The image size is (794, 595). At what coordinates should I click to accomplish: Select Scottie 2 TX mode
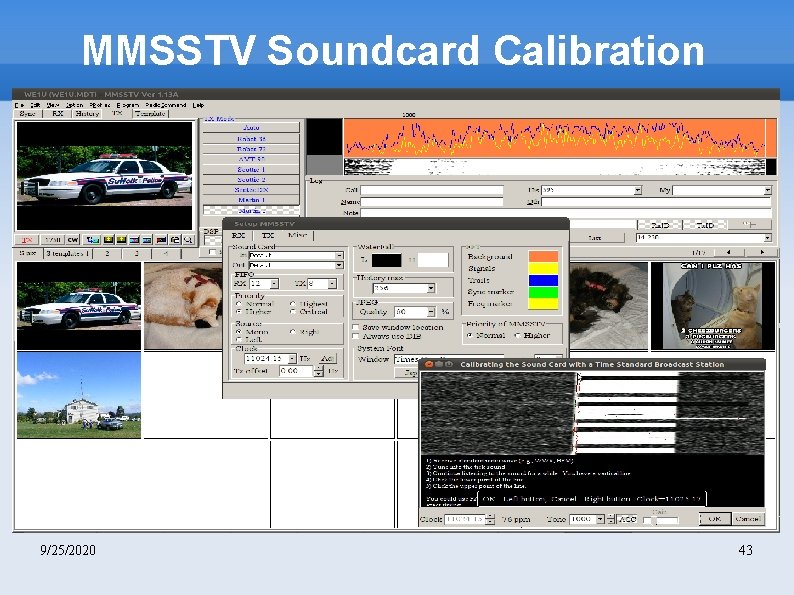pos(251,179)
